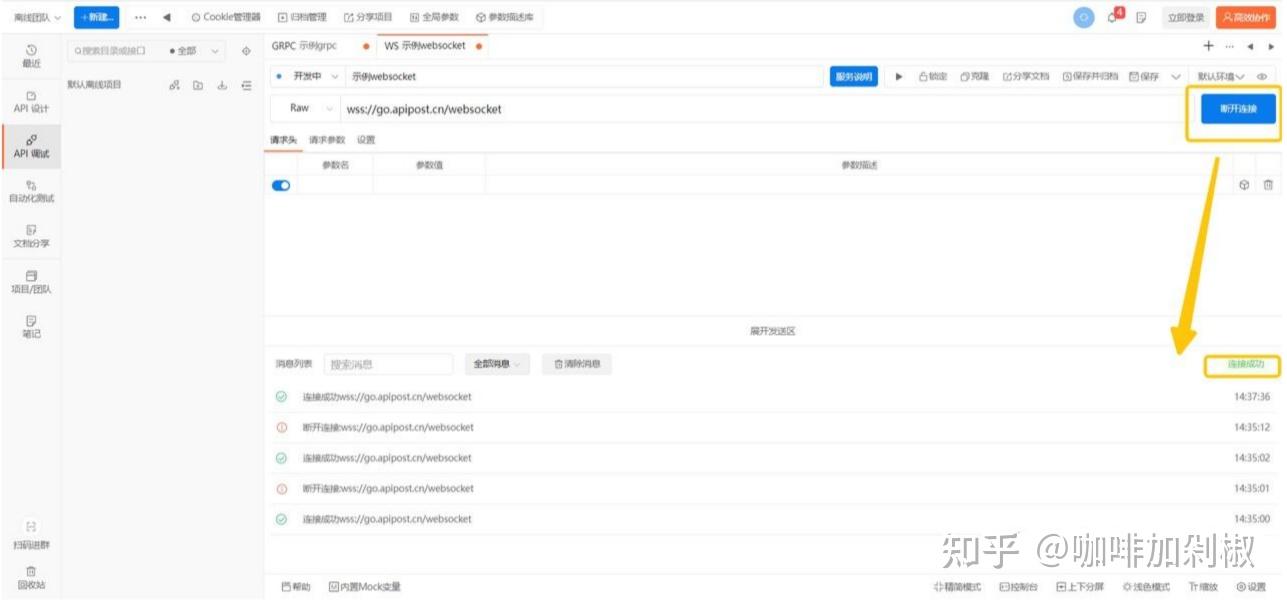Open 自动化测试 from the sidebar
The image size is (1287, 602).
click(31, 192)
